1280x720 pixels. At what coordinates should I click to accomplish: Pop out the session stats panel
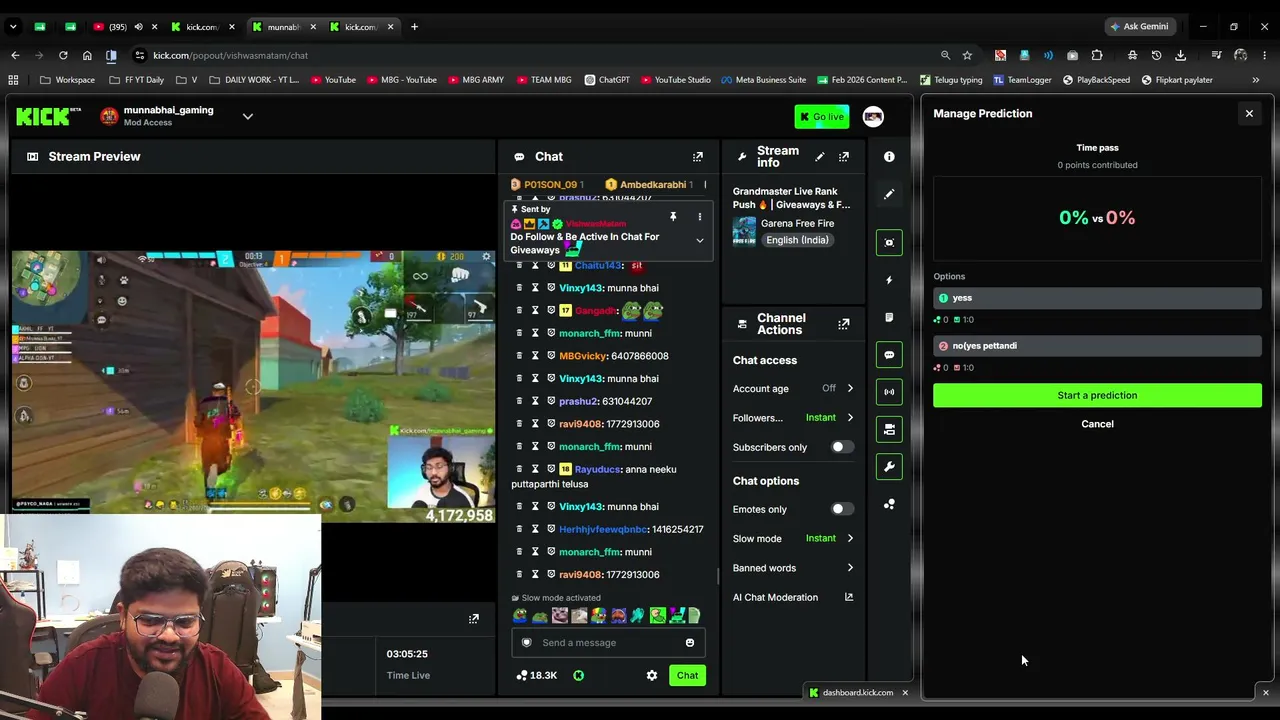coord(474,619)
